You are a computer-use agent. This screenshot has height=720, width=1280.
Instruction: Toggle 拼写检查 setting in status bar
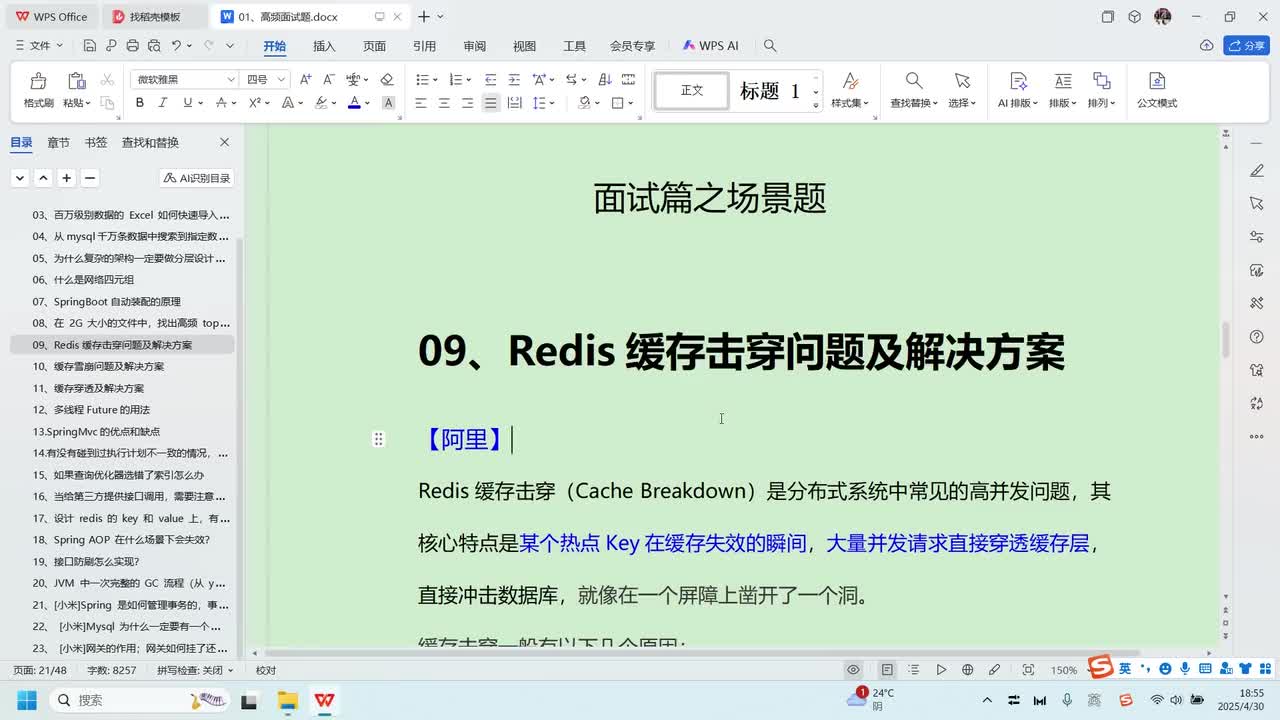195,670
